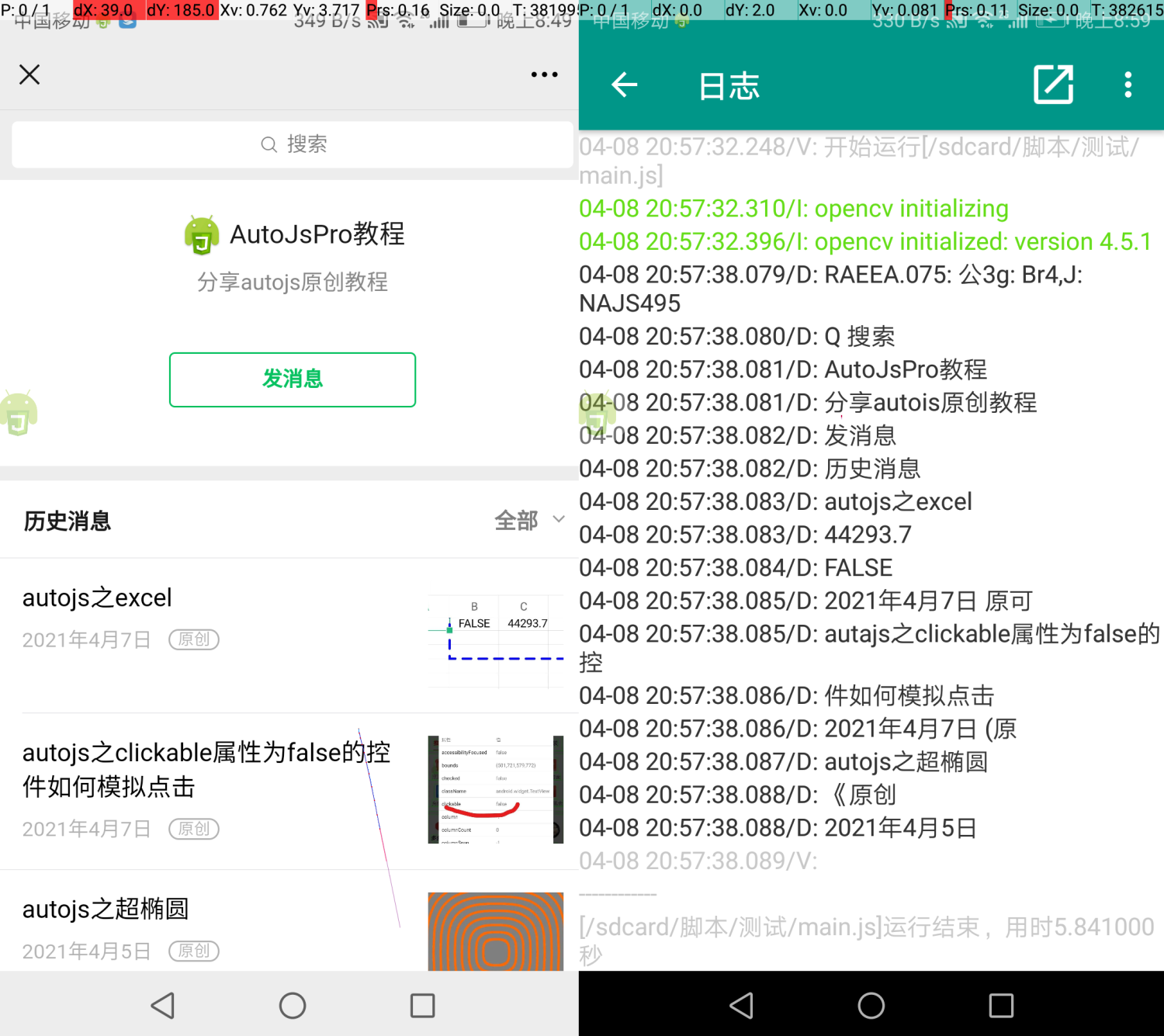Open the three-dot menu on the AutoJsPro page

point(544,74)
